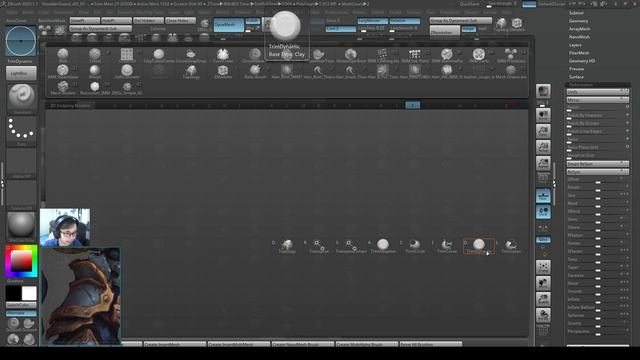Select the CurveSnapSnap brush
Screen dimensions: 640x360
click(191, 56)
